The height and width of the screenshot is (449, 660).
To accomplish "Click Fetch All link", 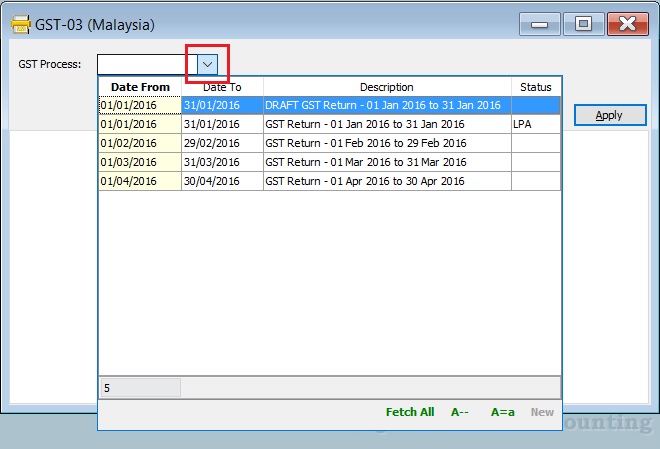I will pyautogui.click(x=409, y=412).
